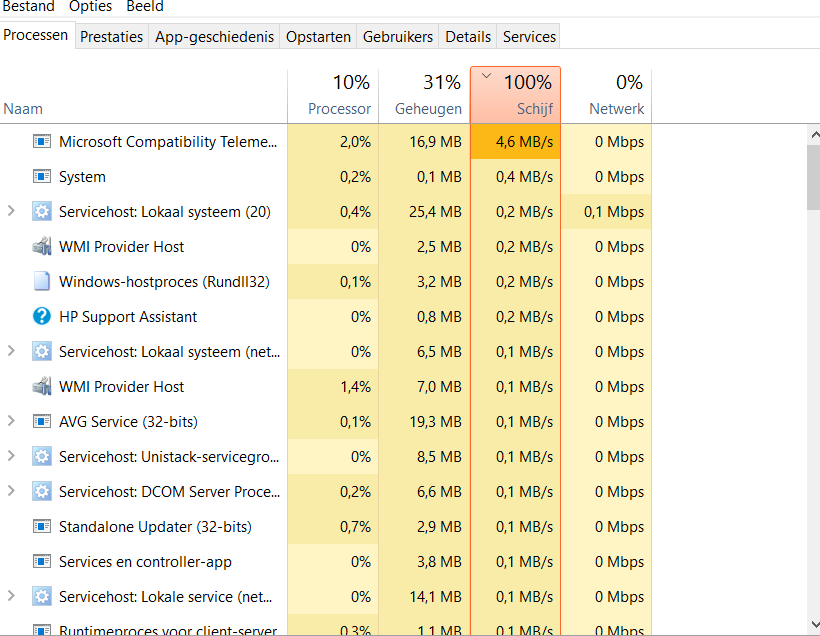Click Servicehost: Unistack-servicegroep gear icon

pyautogui.click(x=42, y=457)
